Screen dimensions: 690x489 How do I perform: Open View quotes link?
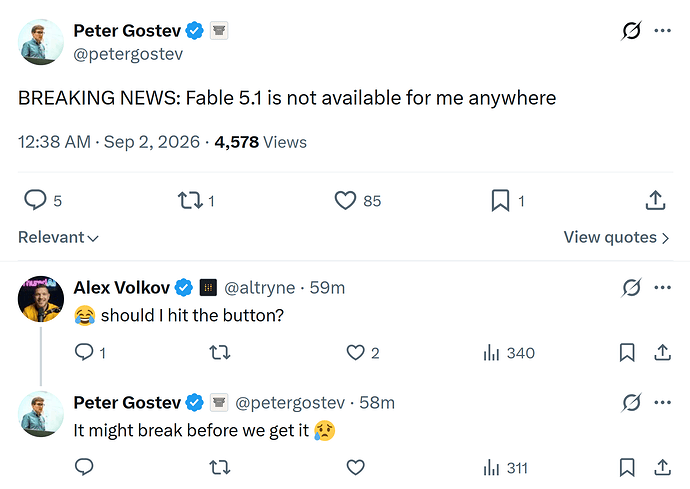click(x=617, y=237)
